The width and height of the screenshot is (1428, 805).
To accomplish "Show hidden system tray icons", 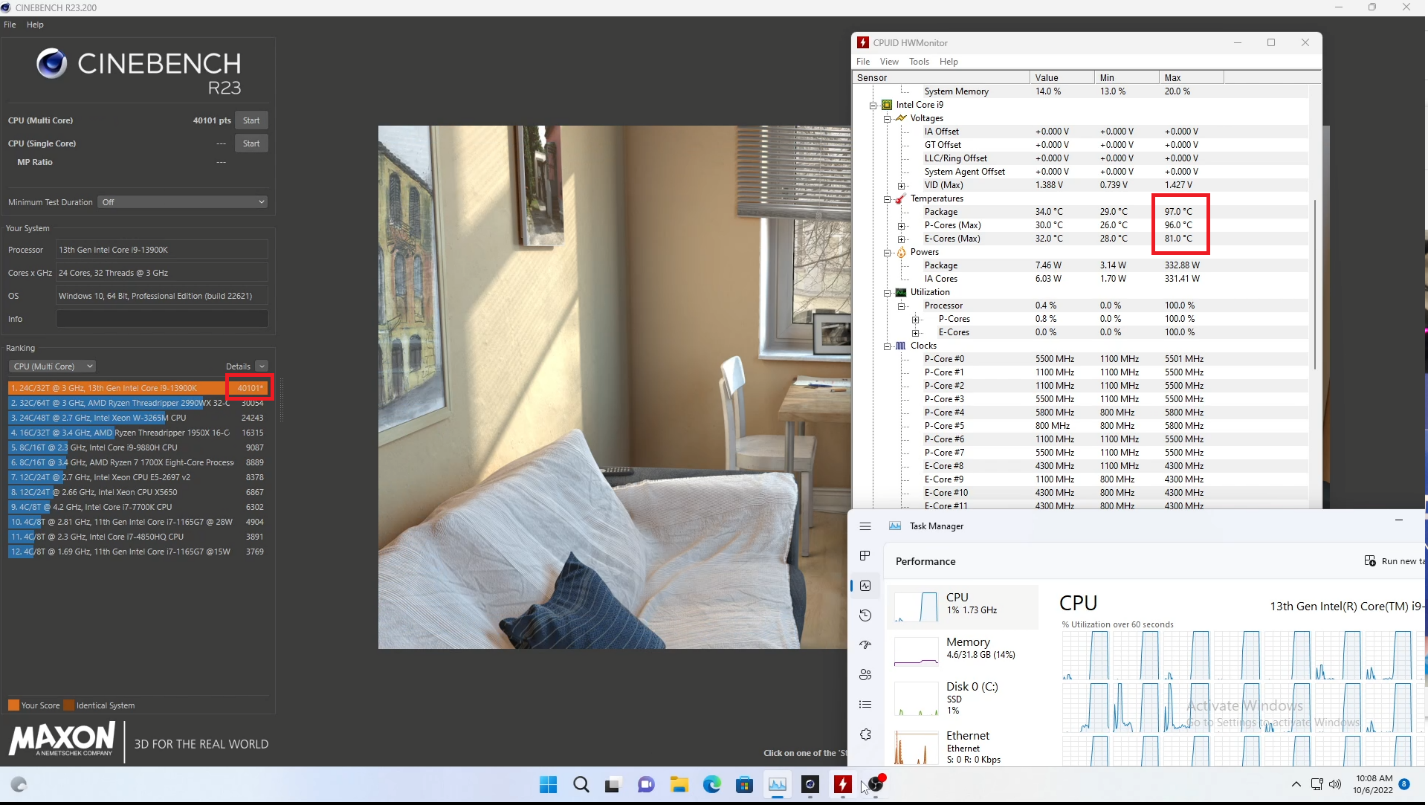I will coord(1296,784).
